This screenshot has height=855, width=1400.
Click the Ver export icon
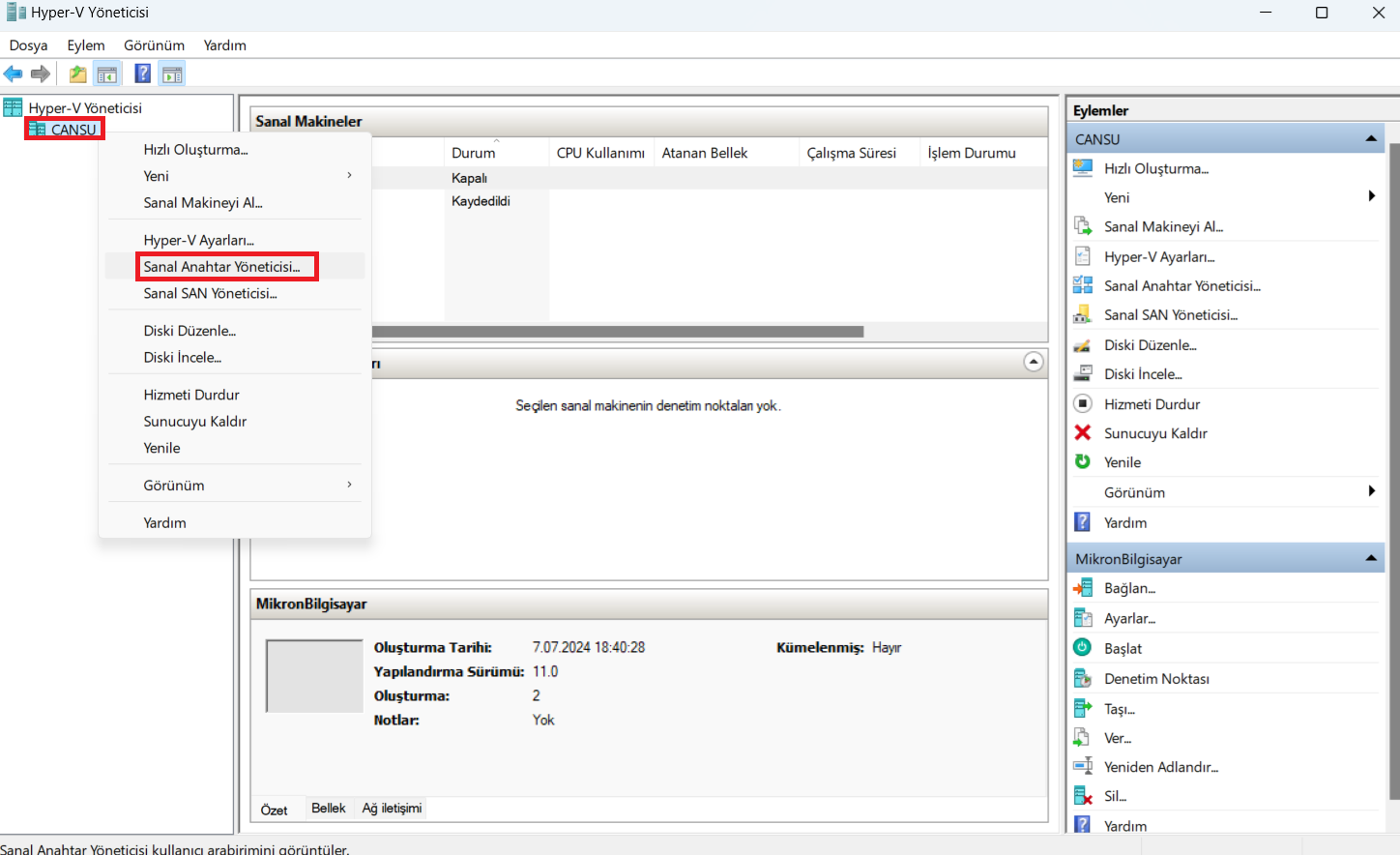tap(1083, 737)
